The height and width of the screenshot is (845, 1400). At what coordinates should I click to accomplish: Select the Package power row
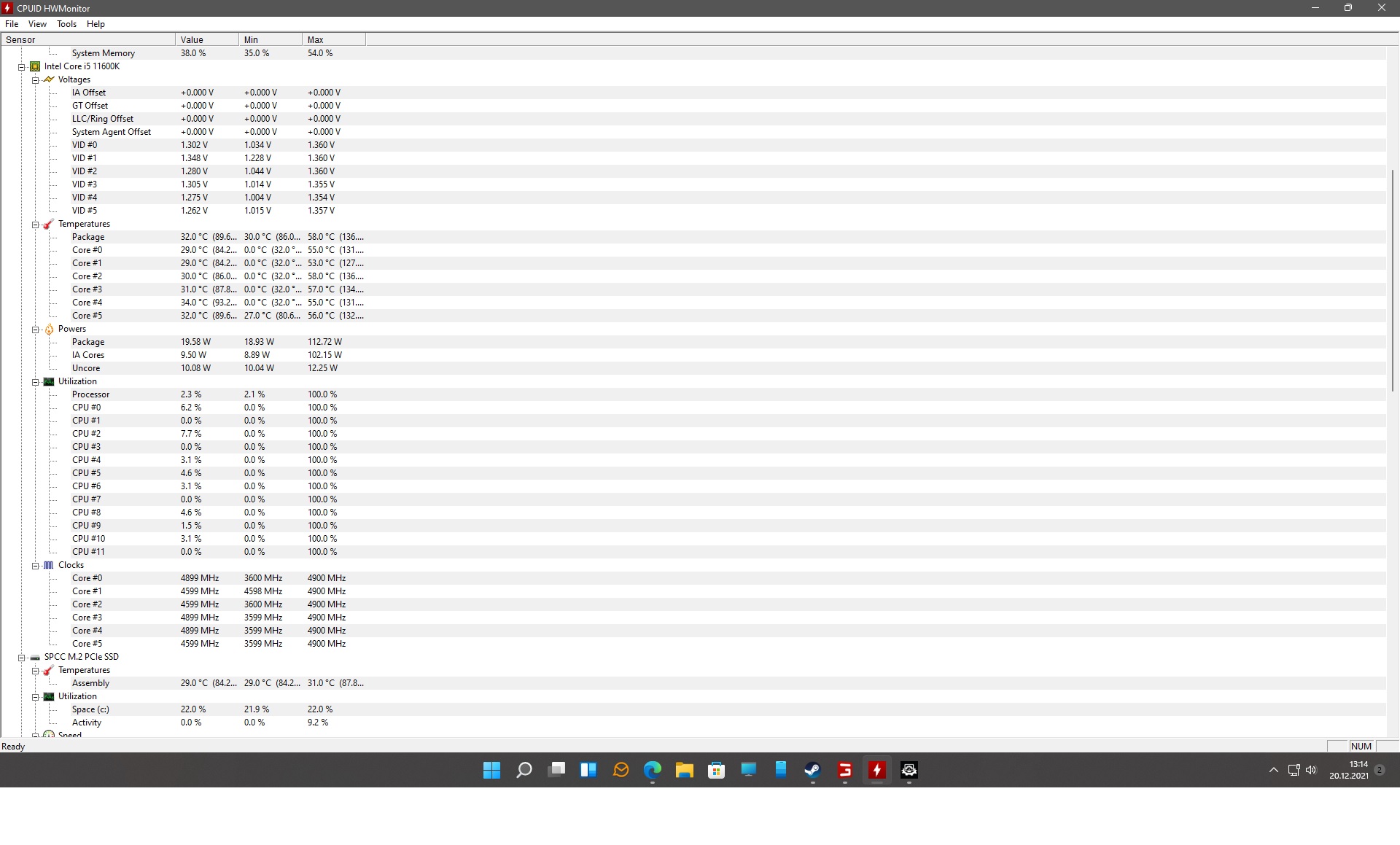tap(88, 342)
